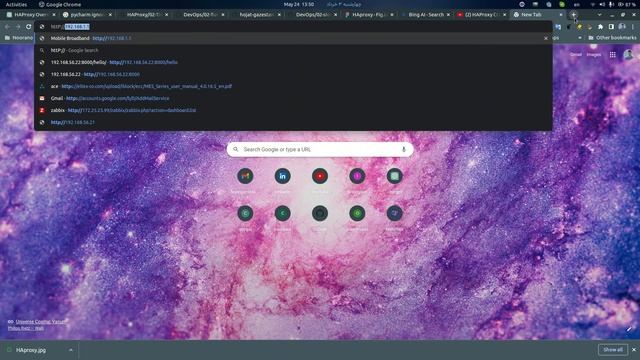Click the volume speaker tray icon

click(x=602, y=4)
